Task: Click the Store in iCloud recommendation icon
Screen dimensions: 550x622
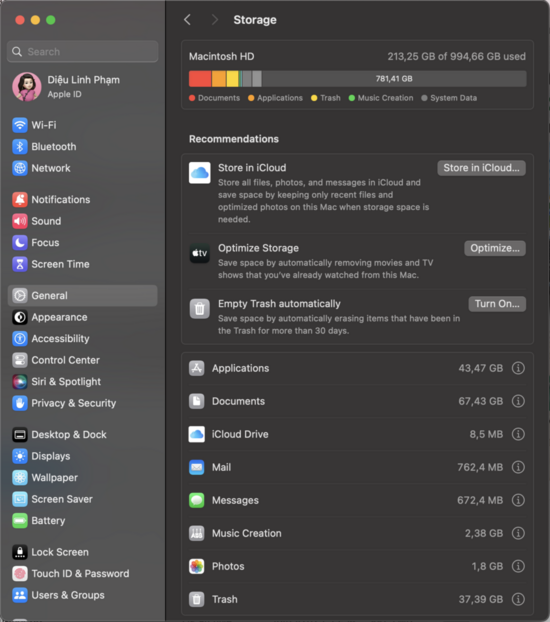Action: click(x=200, y=173)
